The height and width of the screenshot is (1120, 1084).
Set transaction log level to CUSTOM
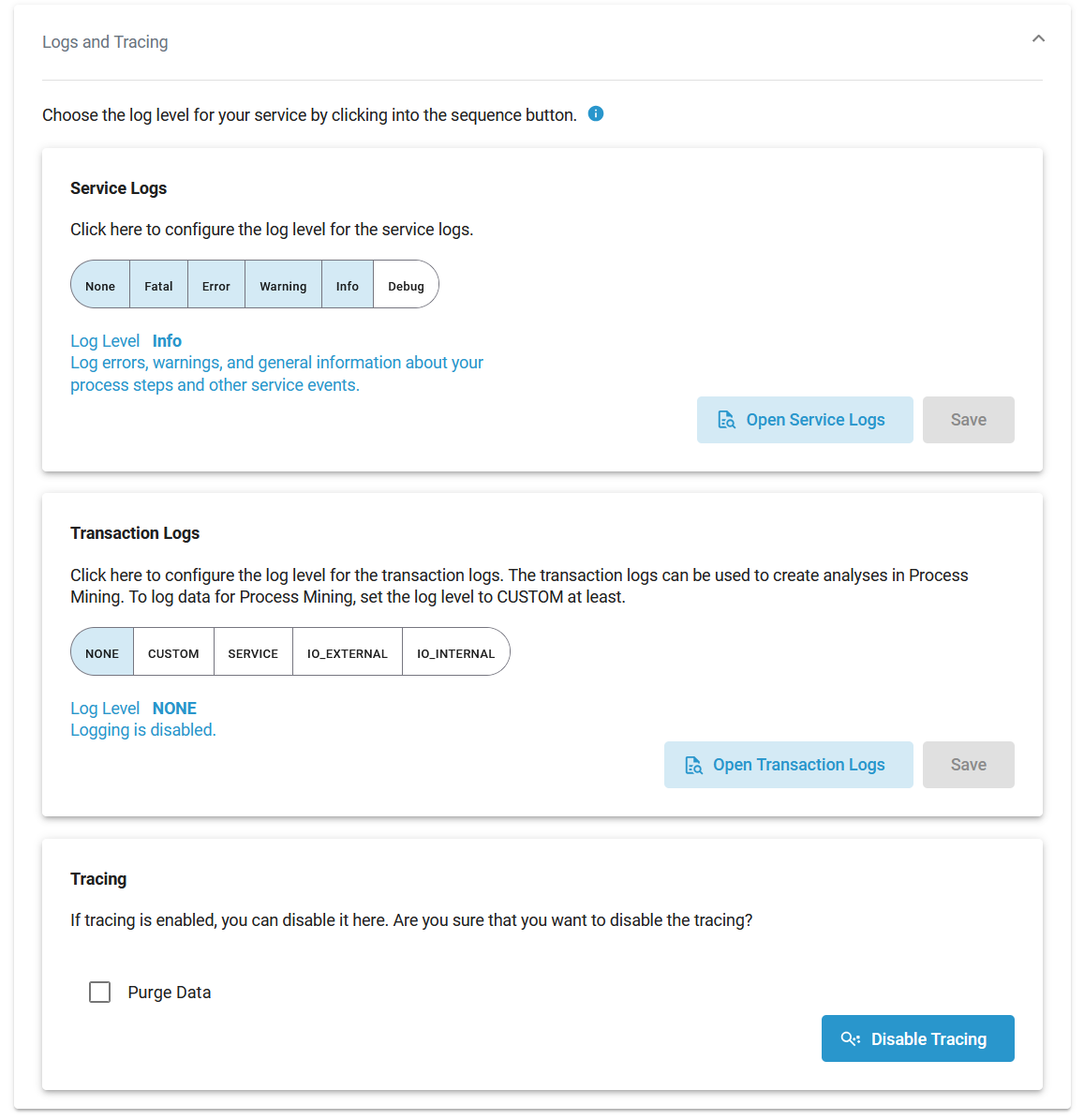173,653
